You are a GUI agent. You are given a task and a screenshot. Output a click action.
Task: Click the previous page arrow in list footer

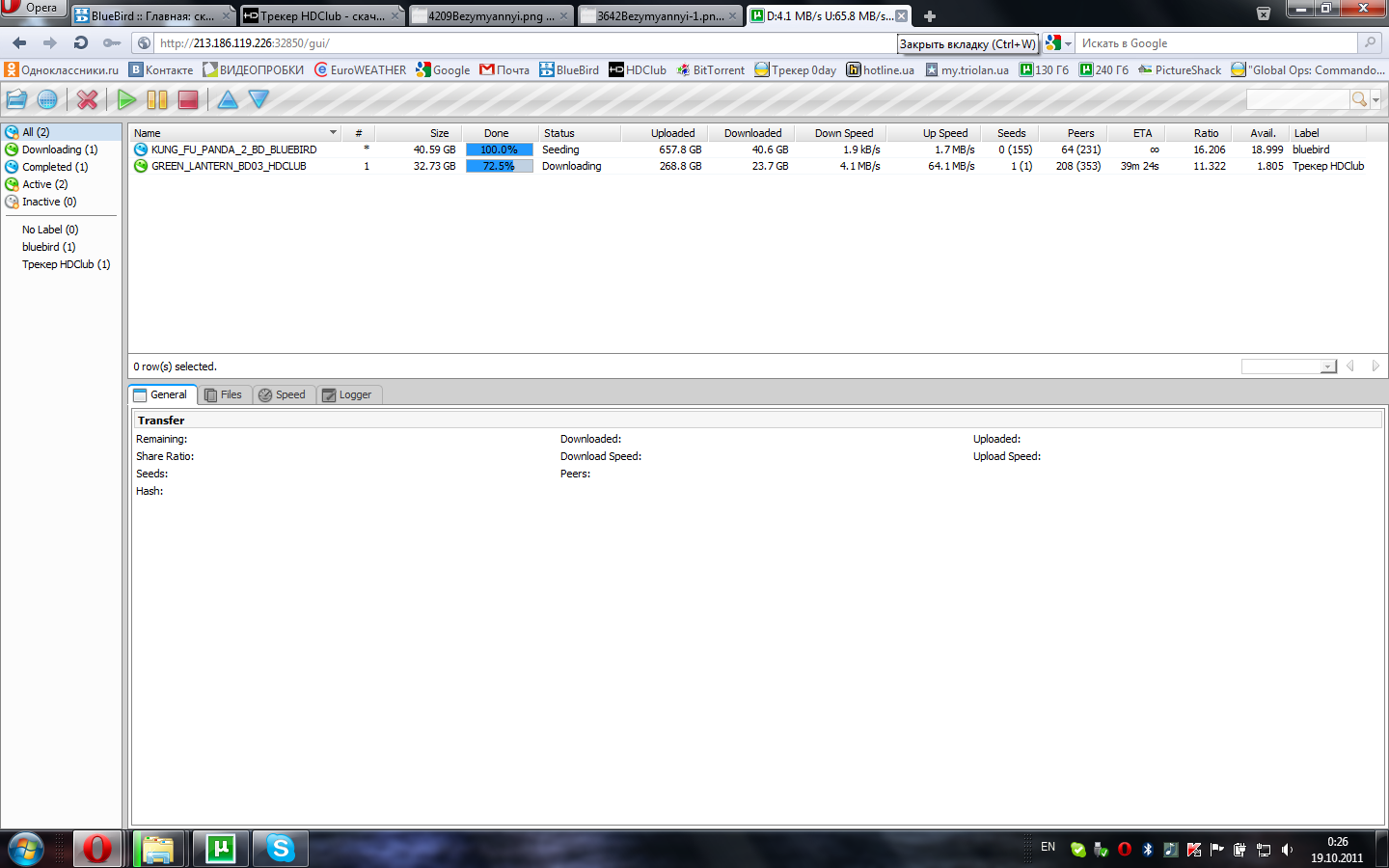1350,366
